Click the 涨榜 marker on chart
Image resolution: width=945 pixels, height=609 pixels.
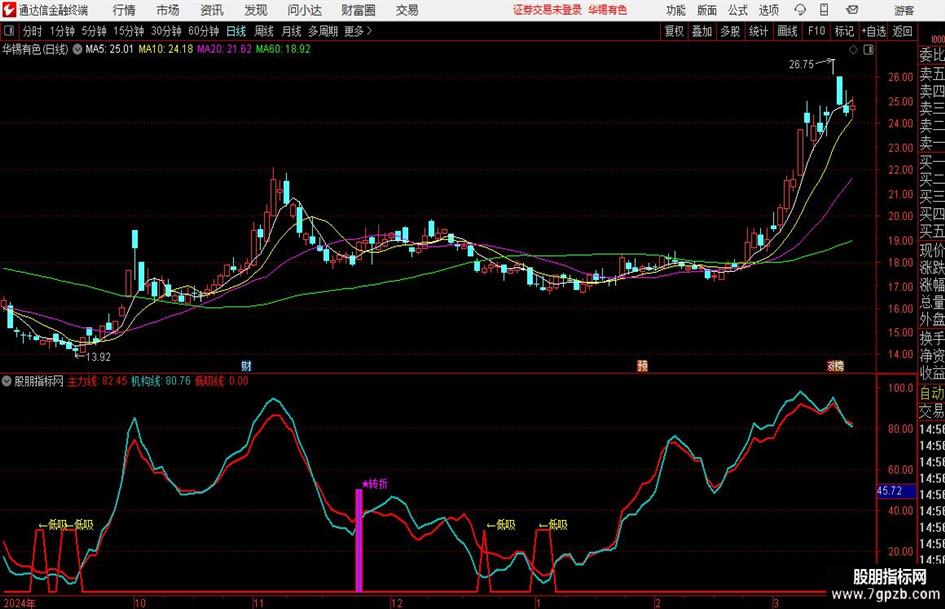pyautogui.click(x=835, y=365)
